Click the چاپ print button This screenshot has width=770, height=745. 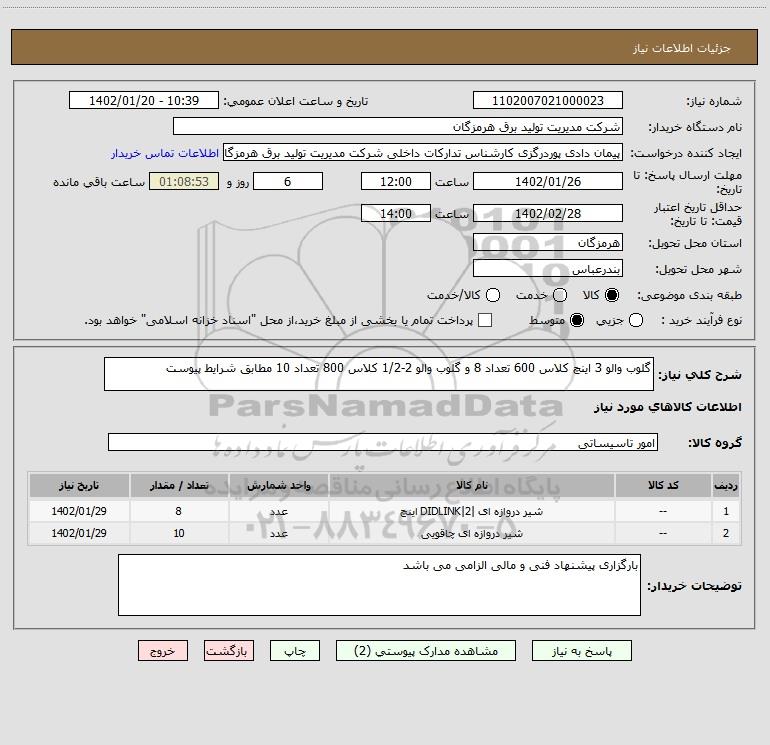[x=295, y=651]
